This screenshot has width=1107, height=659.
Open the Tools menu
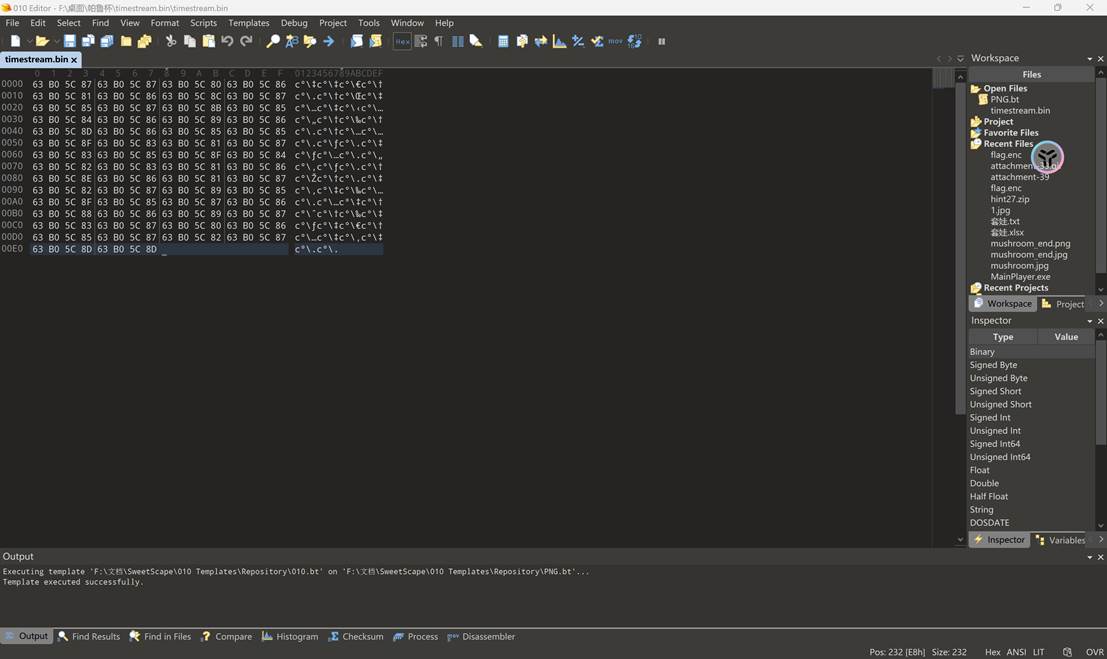point(367,22)
